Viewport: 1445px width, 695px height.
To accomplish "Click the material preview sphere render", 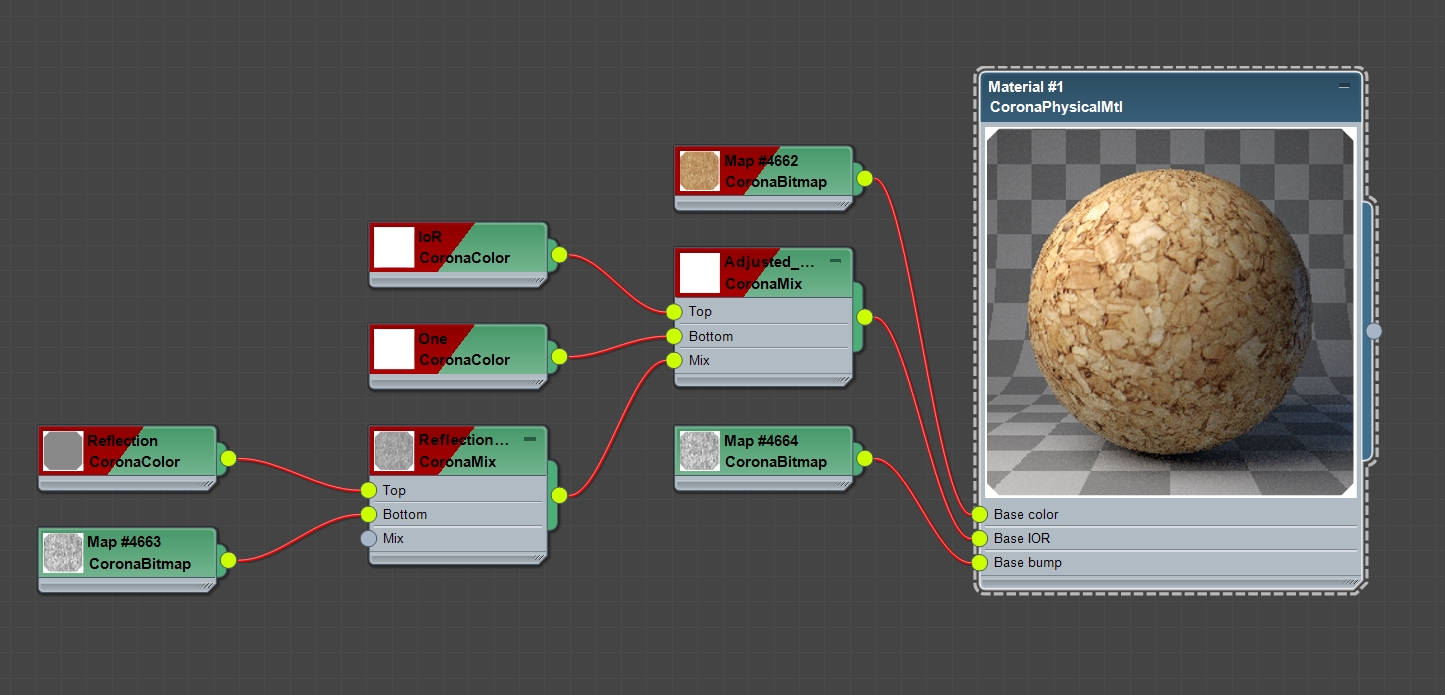I will (1170, 310).
